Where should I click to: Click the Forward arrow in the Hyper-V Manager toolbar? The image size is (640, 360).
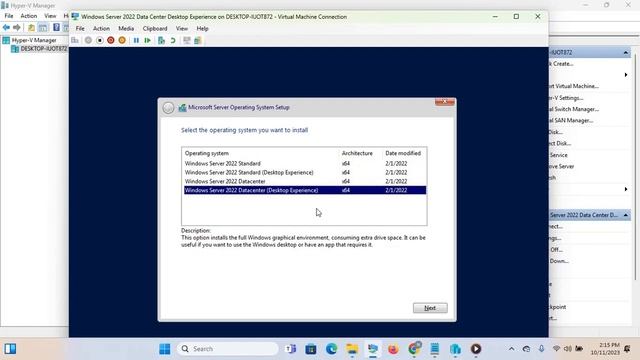(17, 27)
